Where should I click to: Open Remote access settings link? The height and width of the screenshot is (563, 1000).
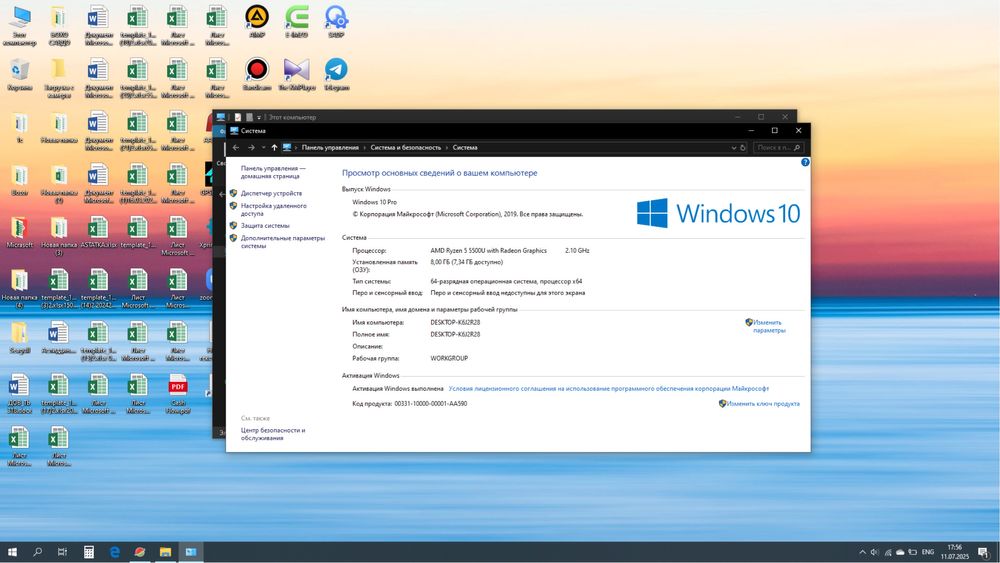click(x=274, y=210)
